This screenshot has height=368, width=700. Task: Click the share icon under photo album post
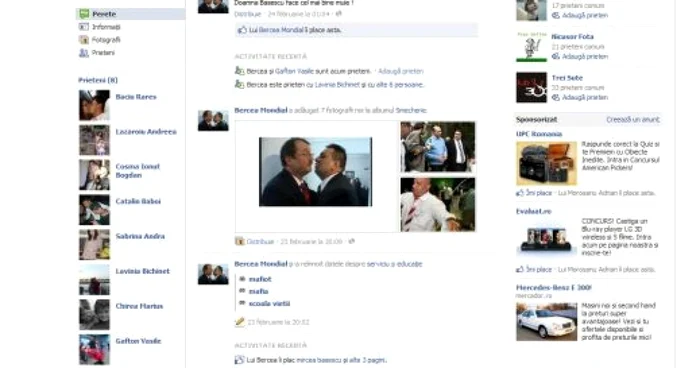click(351, 241)
